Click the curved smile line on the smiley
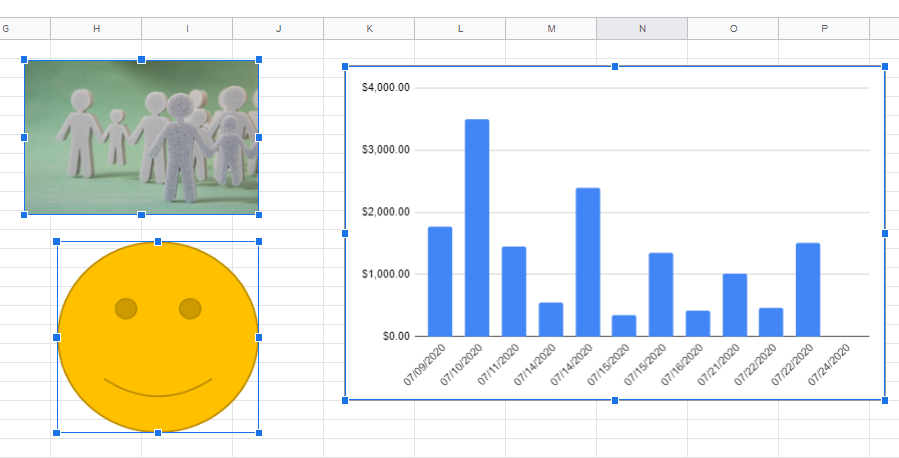This screenshot has width=899, height=458. click(x=158, y=394)
